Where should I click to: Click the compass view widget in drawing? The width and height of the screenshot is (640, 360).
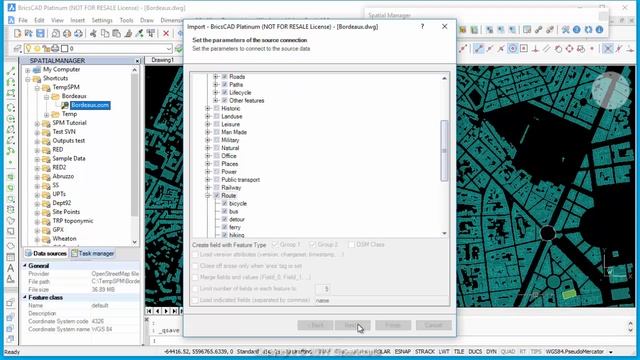pos(611,91)
